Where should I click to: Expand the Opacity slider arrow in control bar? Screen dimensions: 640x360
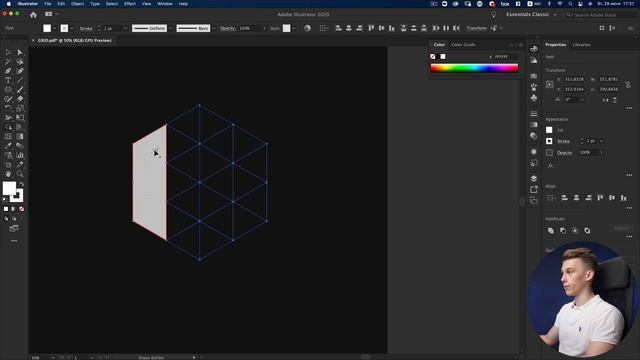(x=264, y=28)
